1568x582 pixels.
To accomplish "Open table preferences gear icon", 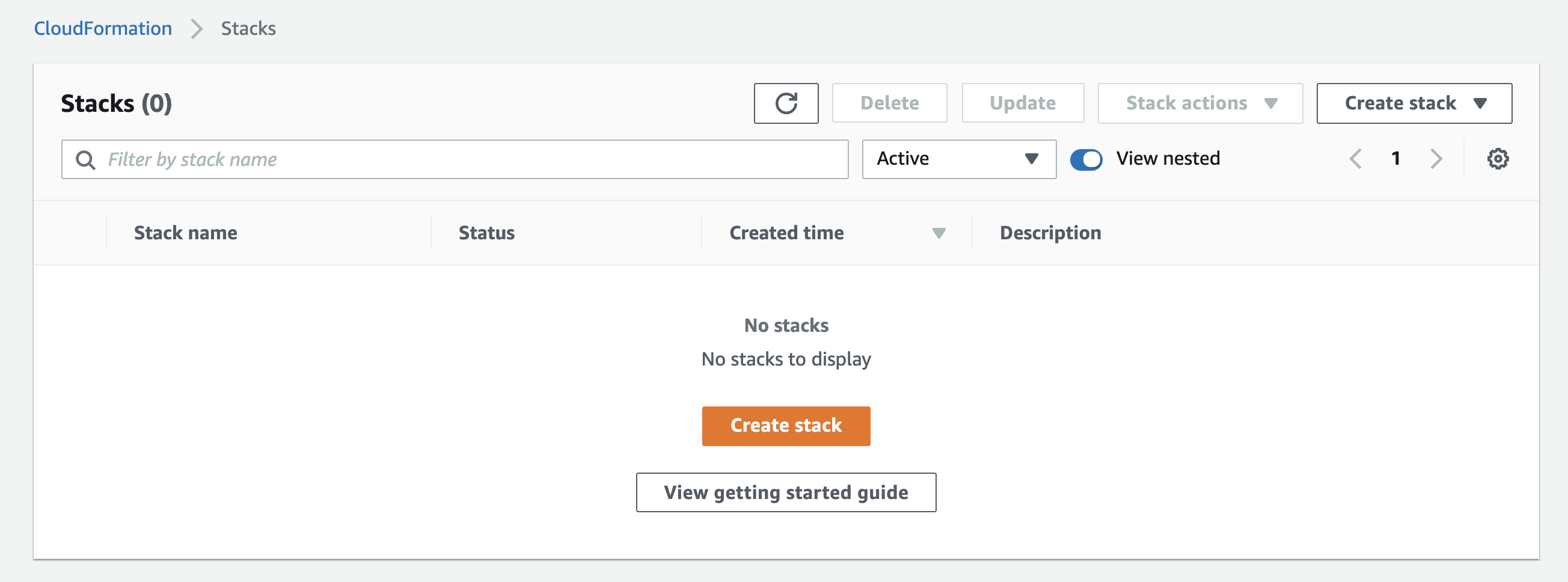I will (1498, 159).
